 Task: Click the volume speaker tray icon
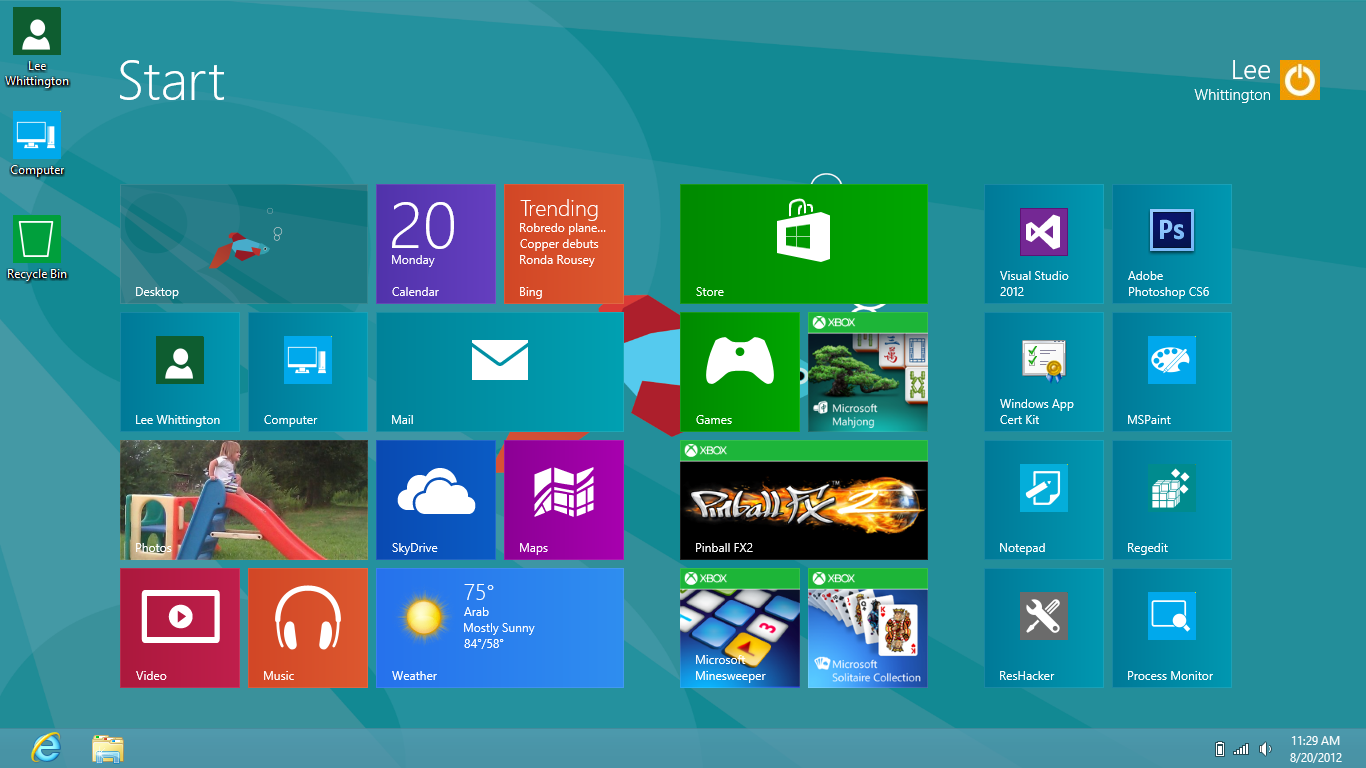click(x=1265, y=749)
